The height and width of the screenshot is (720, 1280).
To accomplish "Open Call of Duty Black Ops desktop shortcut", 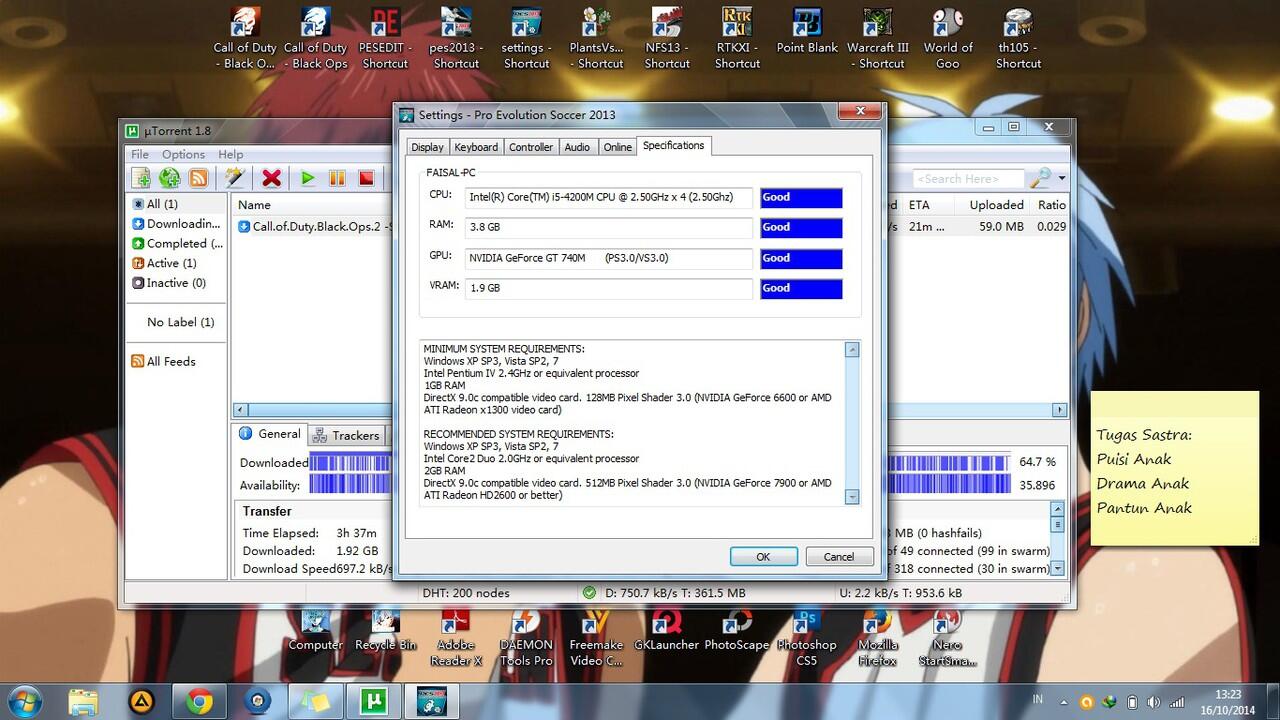I will 315,39.
